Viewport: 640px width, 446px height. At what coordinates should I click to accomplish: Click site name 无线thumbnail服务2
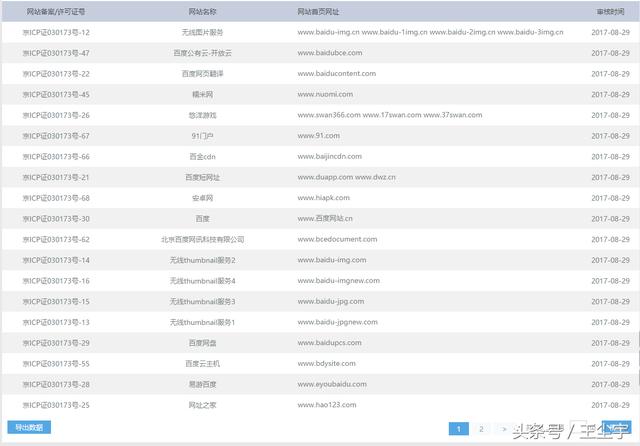pyautogui.click(x=202, y=260)
